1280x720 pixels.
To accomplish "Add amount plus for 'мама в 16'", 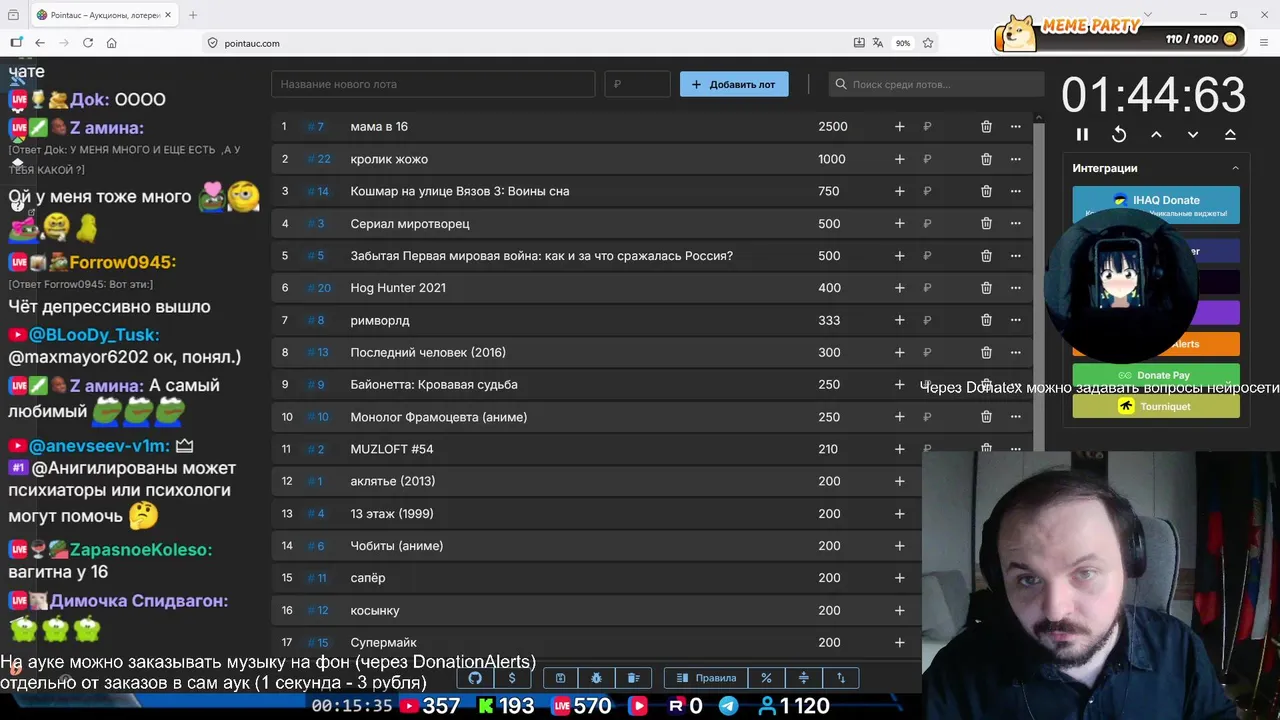I will pyautogui.click(x=899, y=127).
